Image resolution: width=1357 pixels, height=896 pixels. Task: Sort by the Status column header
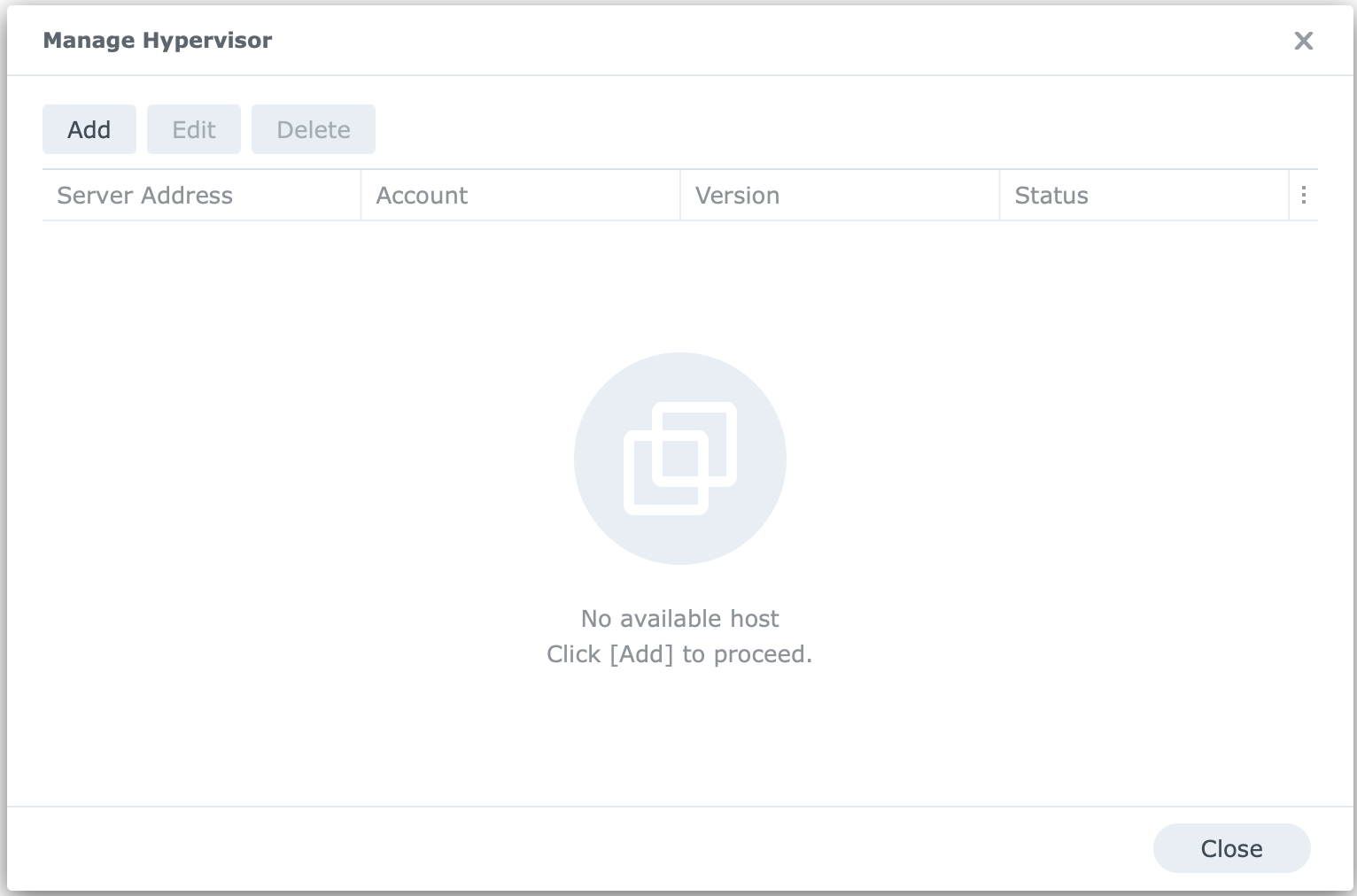[x=1144, y=195]
